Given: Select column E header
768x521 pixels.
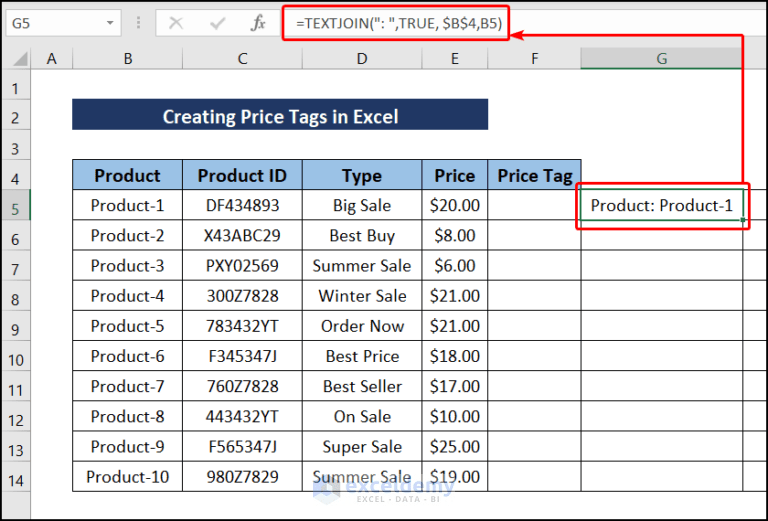Looking at the screenshot, I should pyautogui.click(x=455, y=59).
